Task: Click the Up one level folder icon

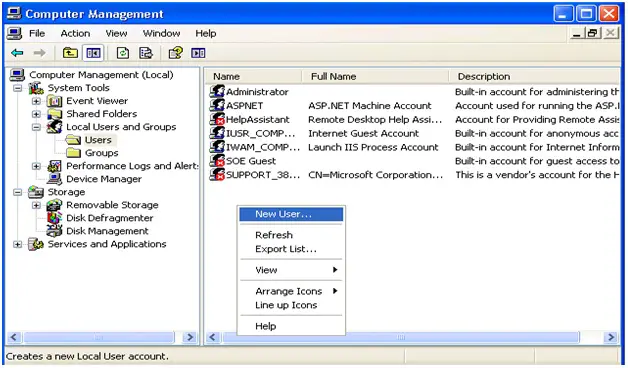Action: click(x=70, y=53)
